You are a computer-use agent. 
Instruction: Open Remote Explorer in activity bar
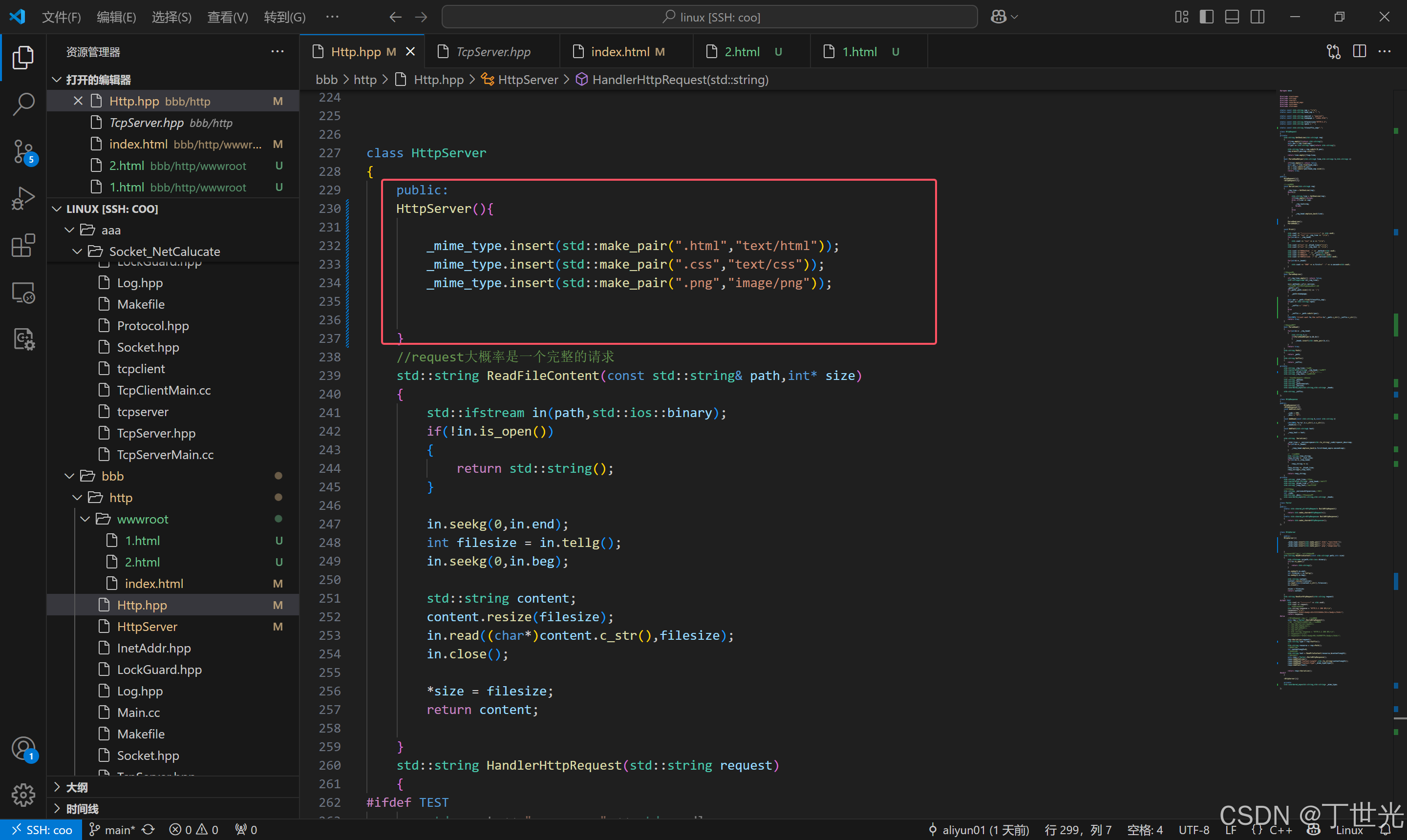[23, 293]
